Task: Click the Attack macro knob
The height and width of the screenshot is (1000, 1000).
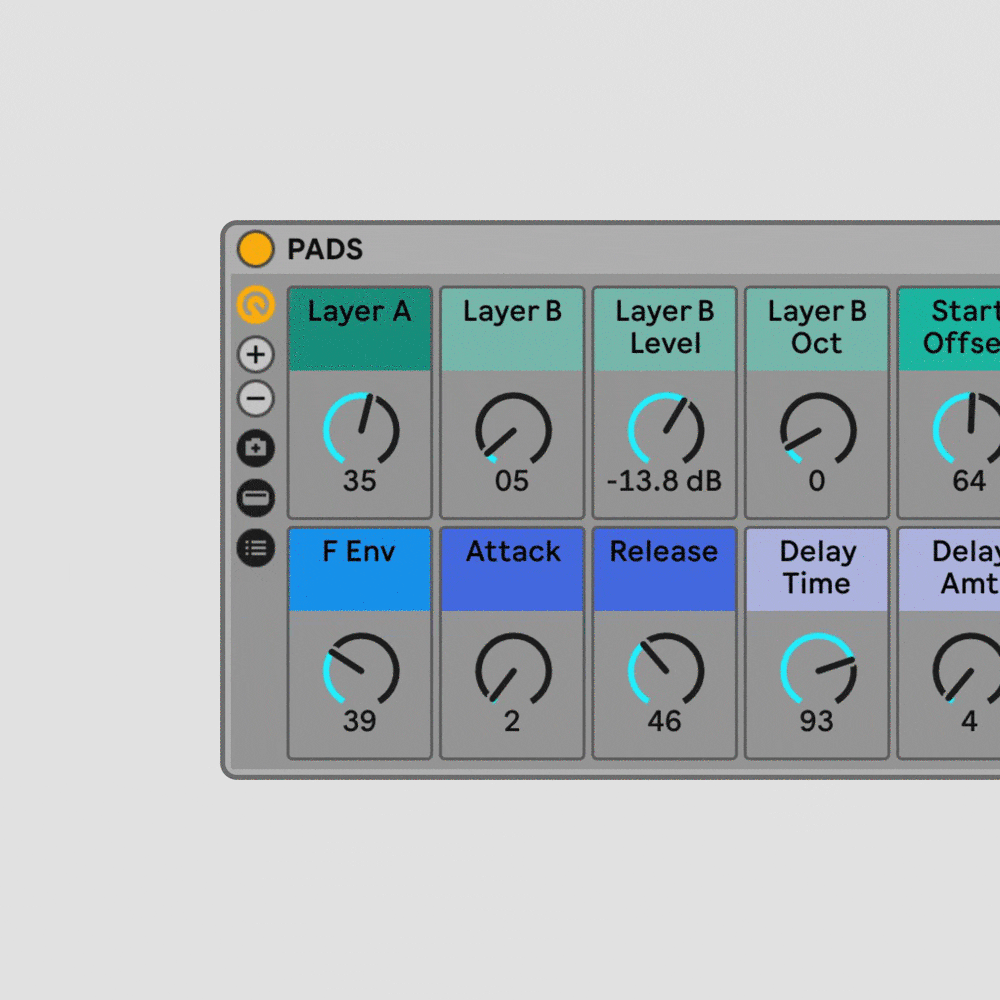Action: [x=513, y=670]
